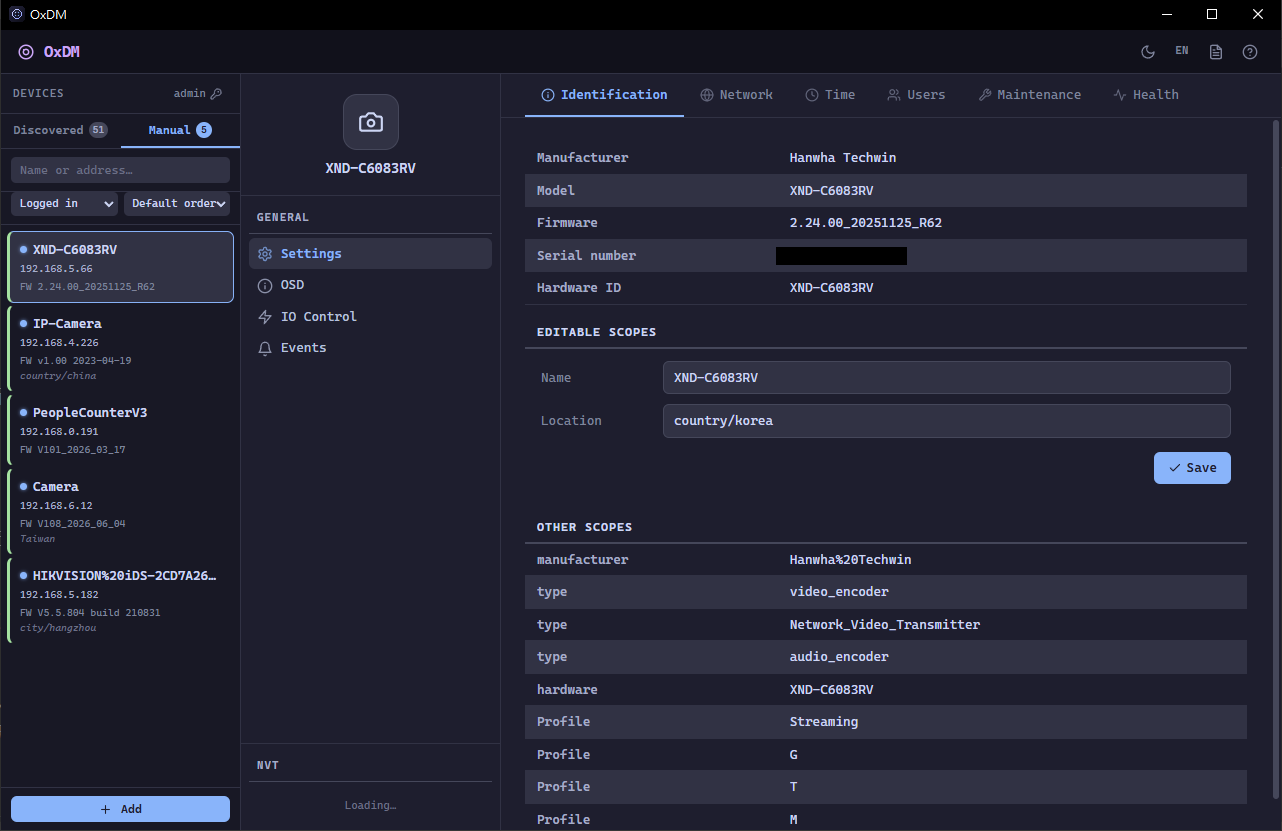The width and height of the screenshot is (1282, 831).
Task: Click the city/hangzhou location text
Action: pyautogui.click(x=58, y=628)
